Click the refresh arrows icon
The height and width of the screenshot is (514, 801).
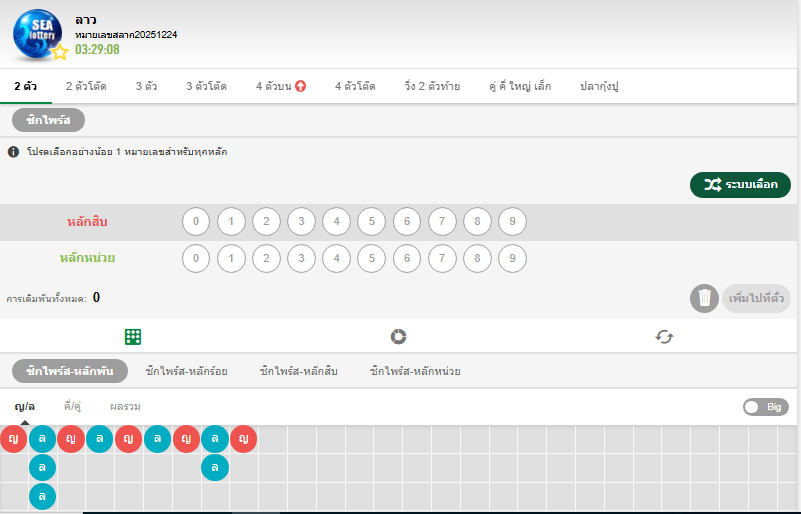[664, 337]
